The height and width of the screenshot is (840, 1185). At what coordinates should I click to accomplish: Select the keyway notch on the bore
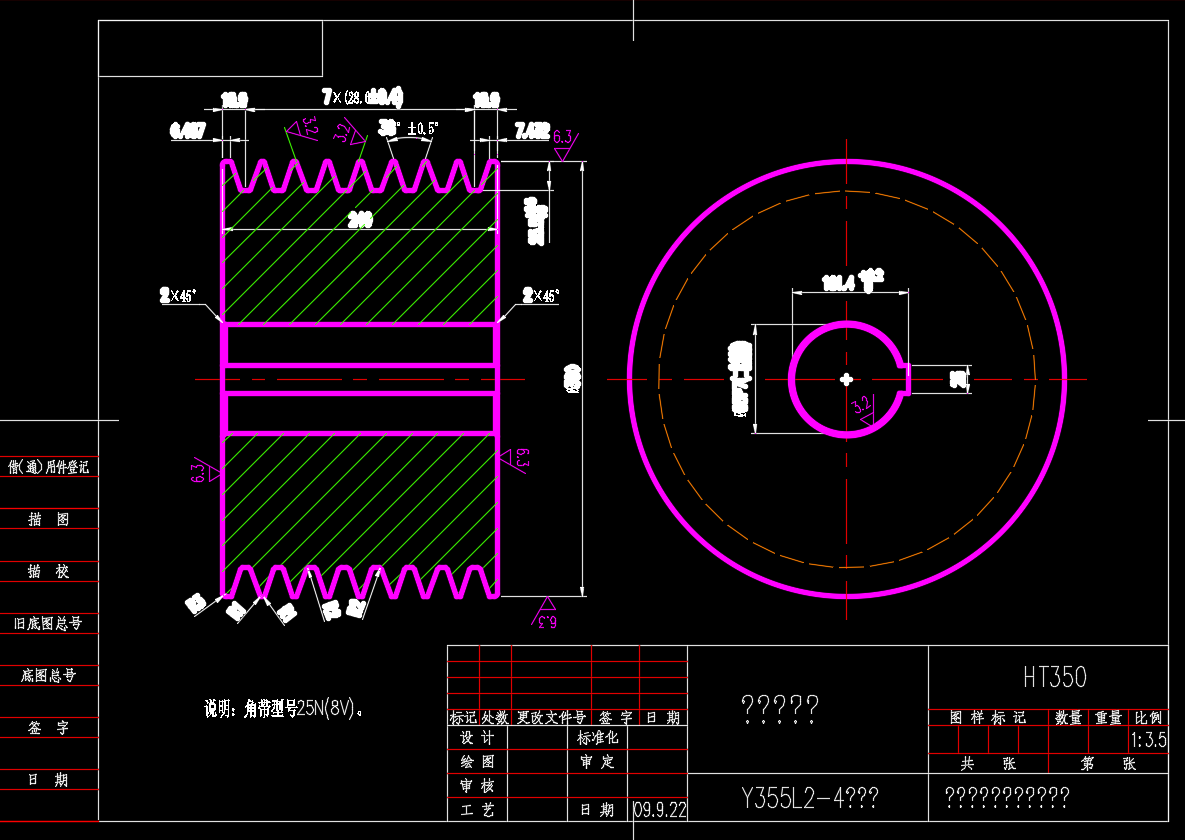(x=908, y=379)
